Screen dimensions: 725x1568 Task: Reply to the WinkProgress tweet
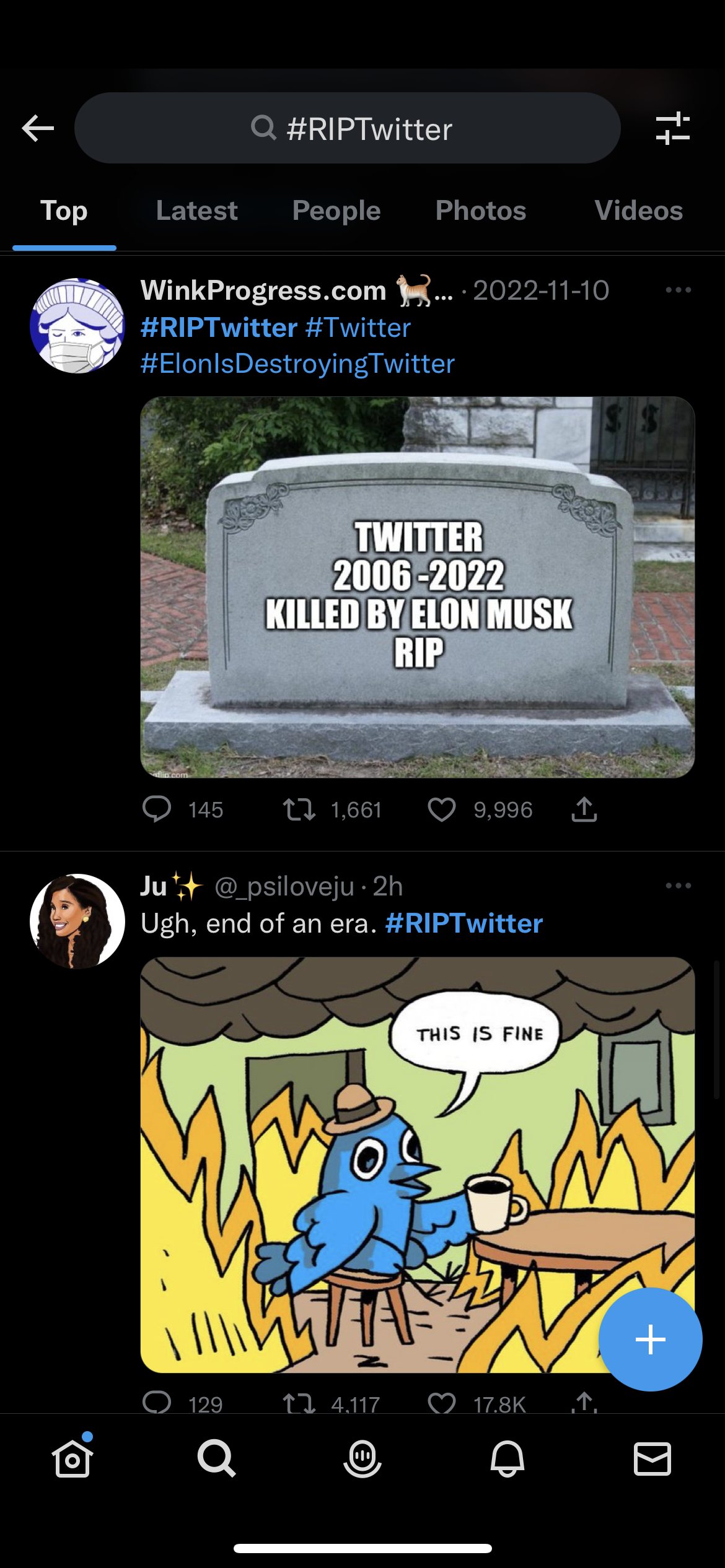tap(157, 809)
